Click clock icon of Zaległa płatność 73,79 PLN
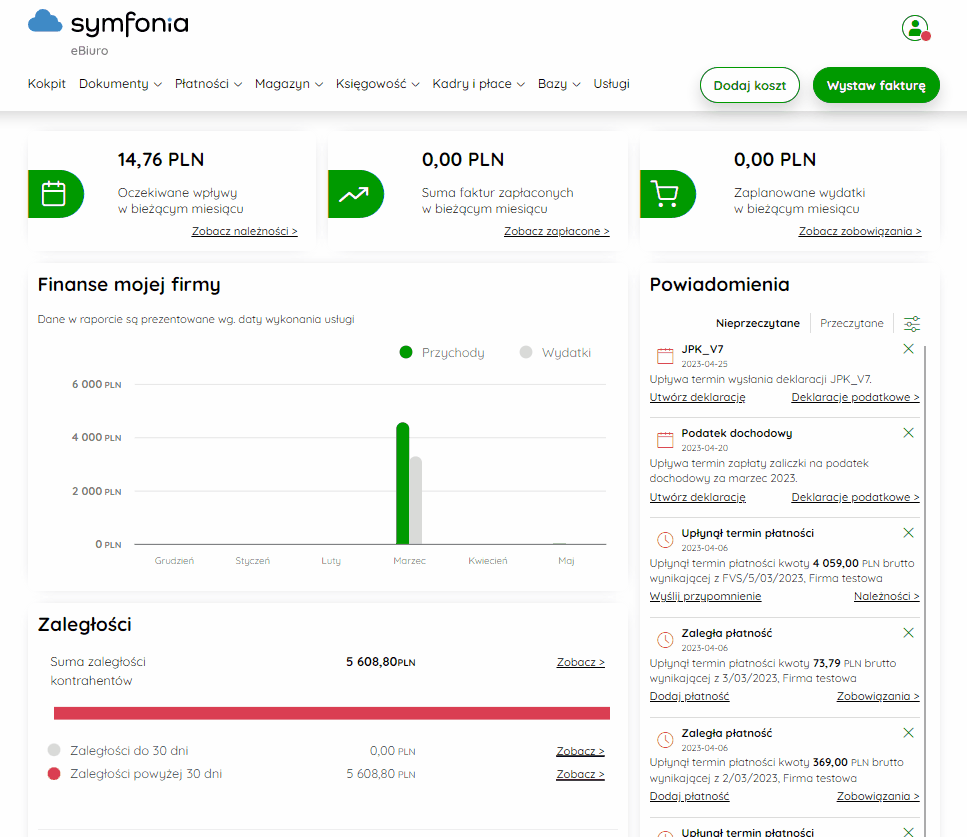The height and width of the screenshot is (837, 967). pos(665,640)
